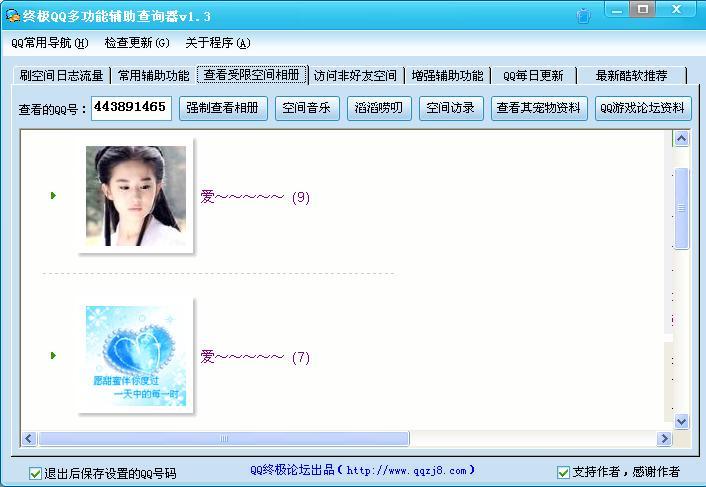Click the QQ number input field
This screenshot has height=487, width=706.
pos(131,108)
